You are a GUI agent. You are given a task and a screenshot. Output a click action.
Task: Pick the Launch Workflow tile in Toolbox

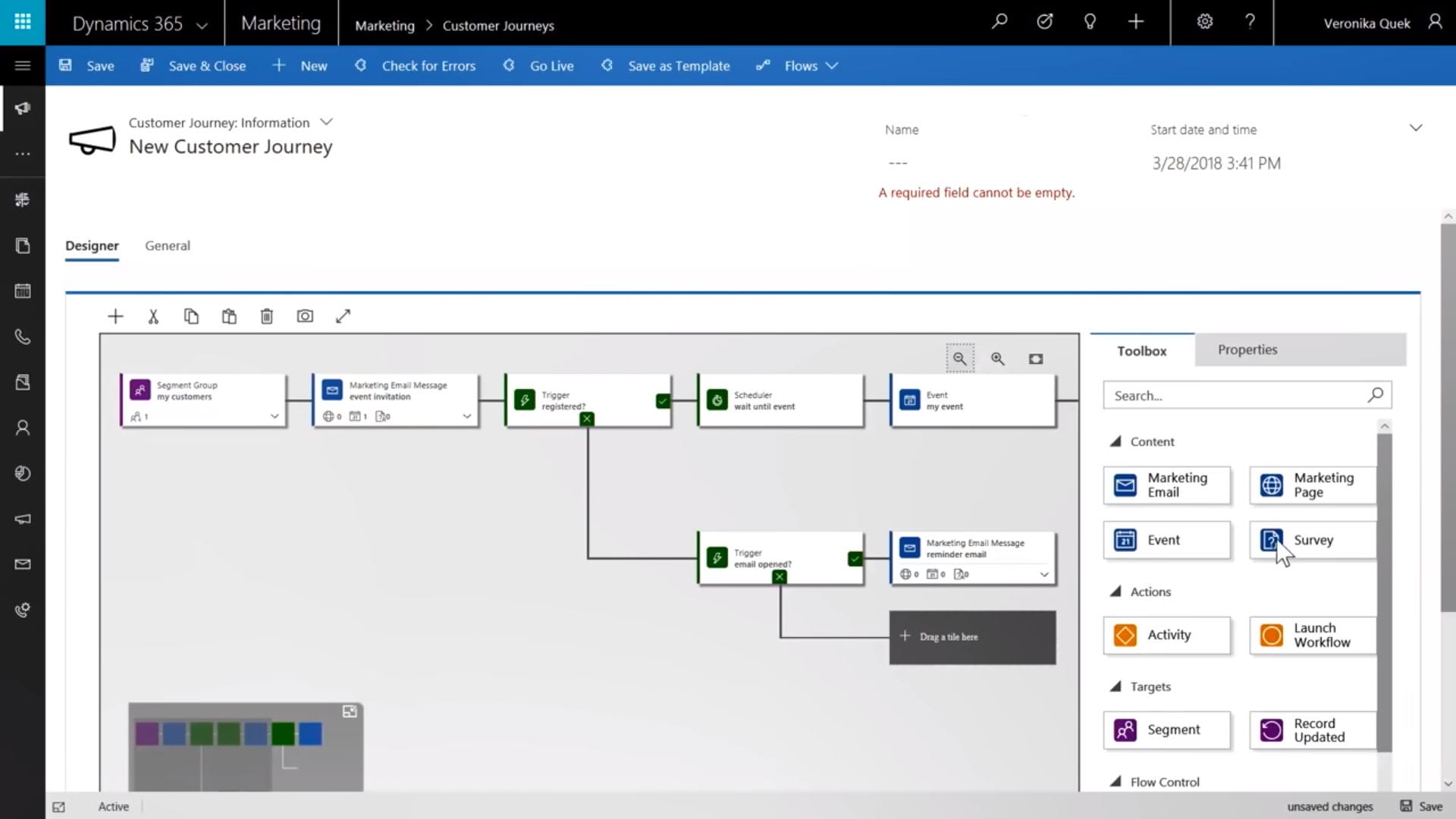click(1313, 635)
